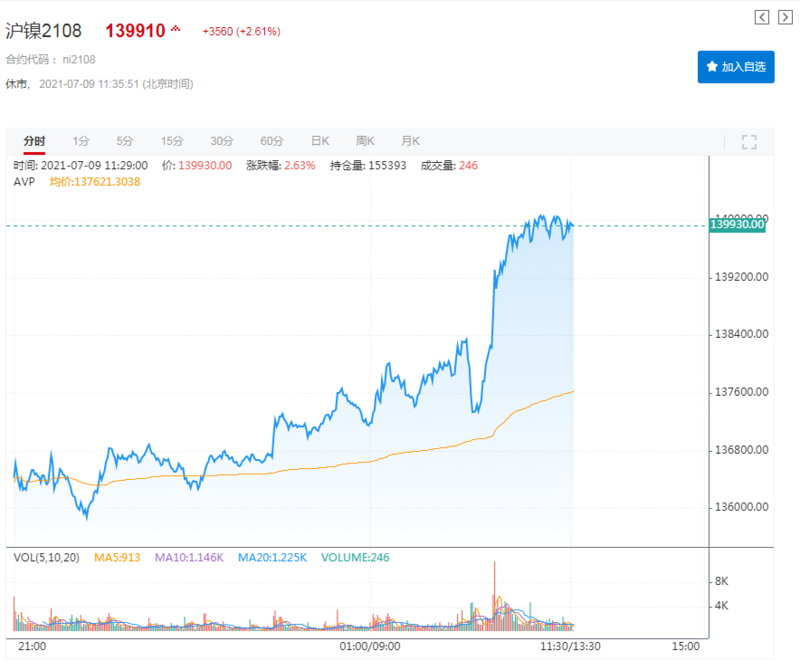
Task: Open the 月K chart tab
Action: click(410, 141)
